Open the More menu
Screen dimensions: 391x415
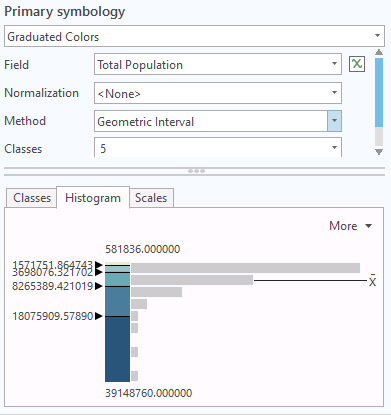pos(350,226)
